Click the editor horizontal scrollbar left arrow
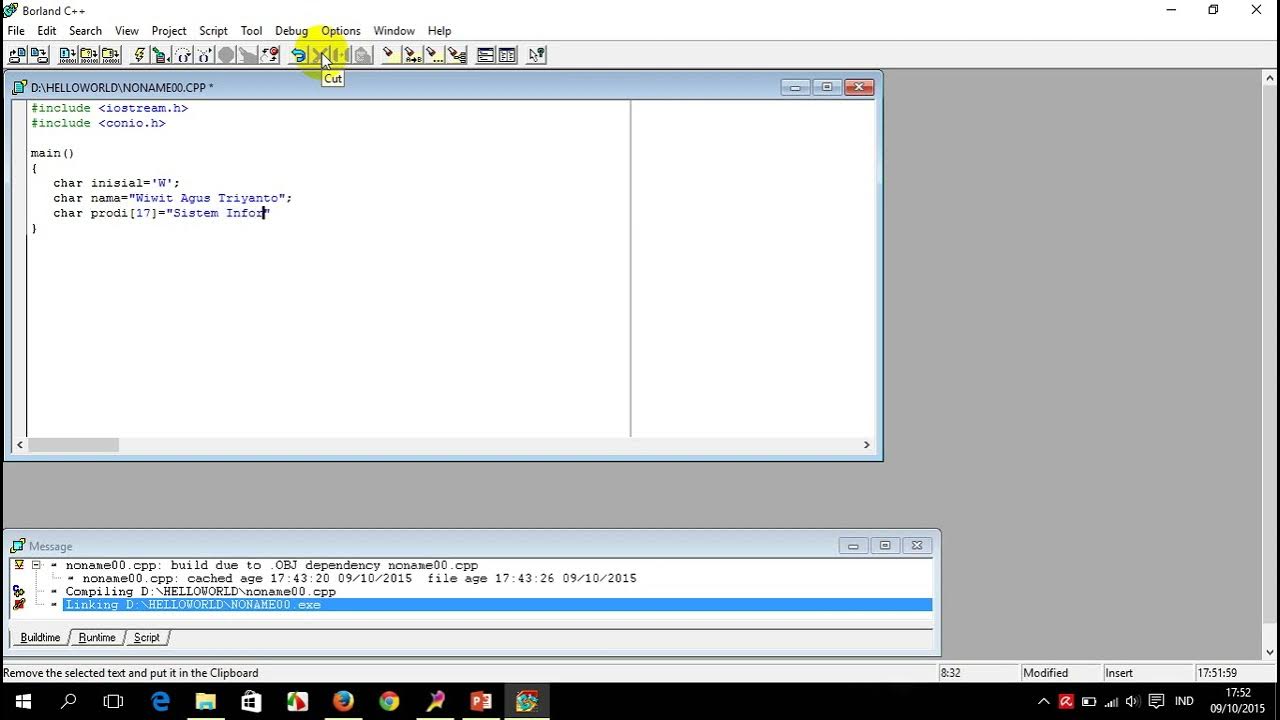Viewport: 1280px width, 720px height. 19,445
